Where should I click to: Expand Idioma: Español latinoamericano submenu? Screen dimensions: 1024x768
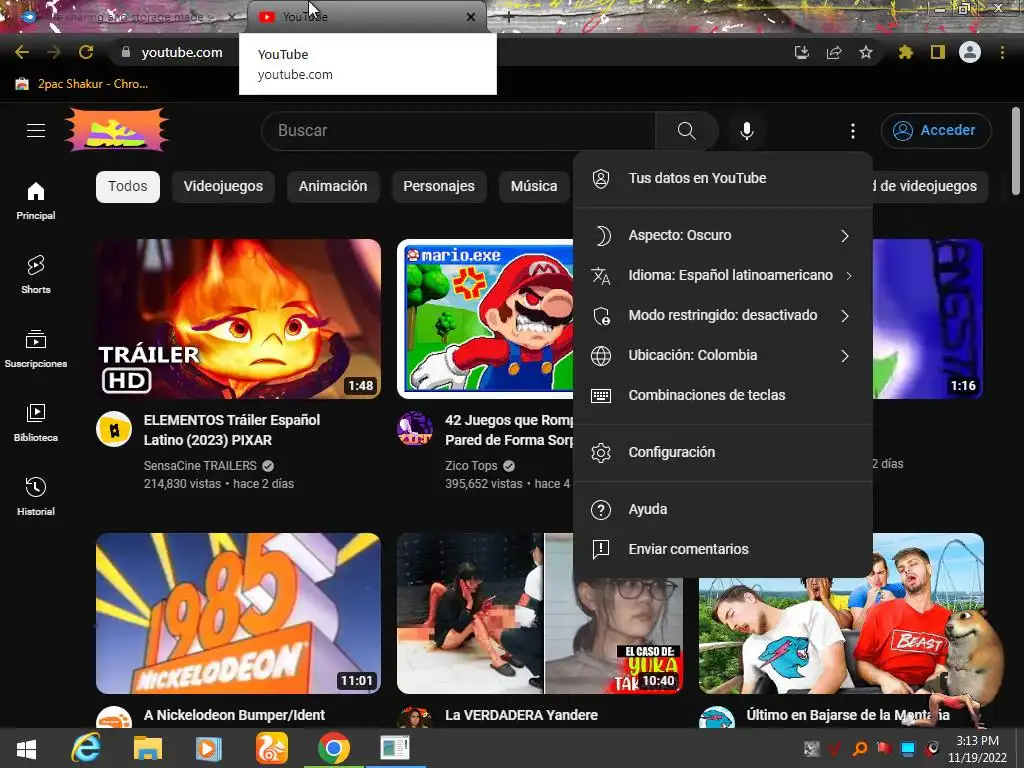pyautogui.click(x=723, y=275)
